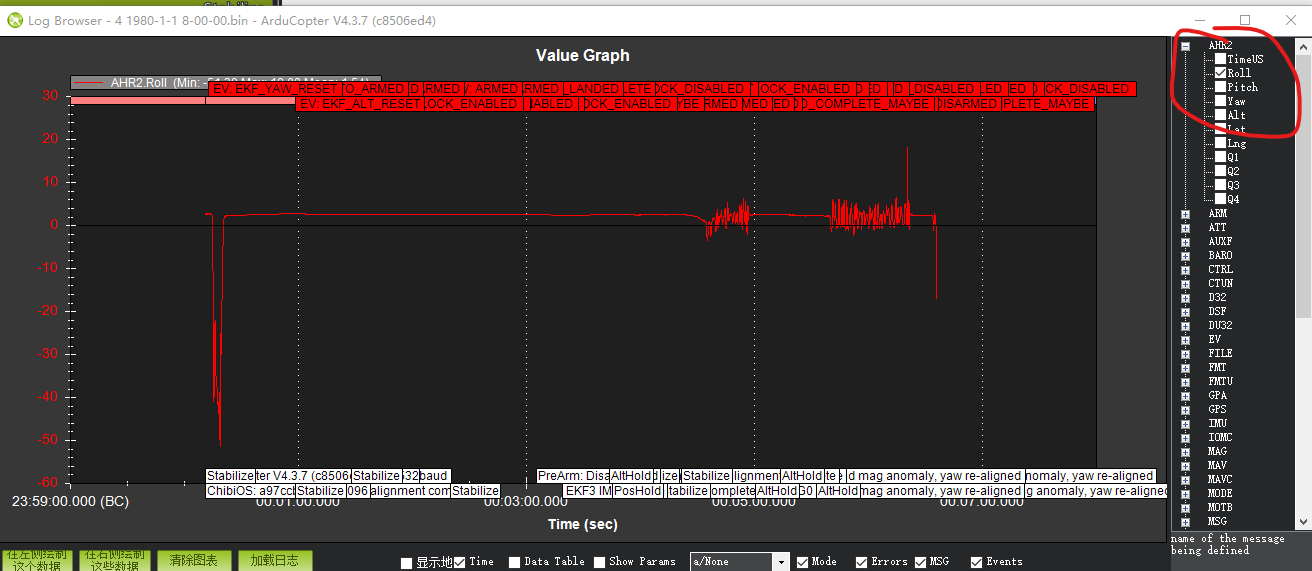
Task: Expand the IMU tree node
Action: click(1185, 423)
